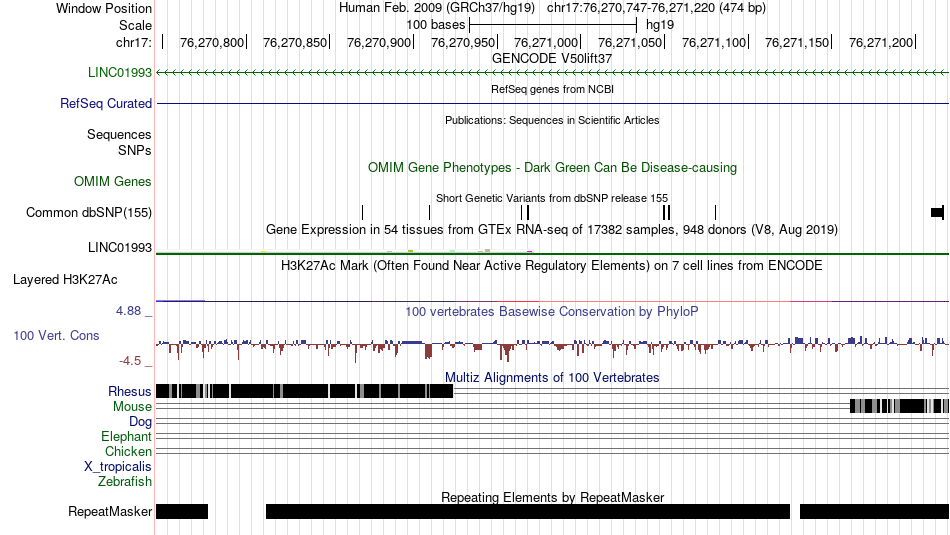Click the hg19 label beside the scale

(x=660, y=25)
